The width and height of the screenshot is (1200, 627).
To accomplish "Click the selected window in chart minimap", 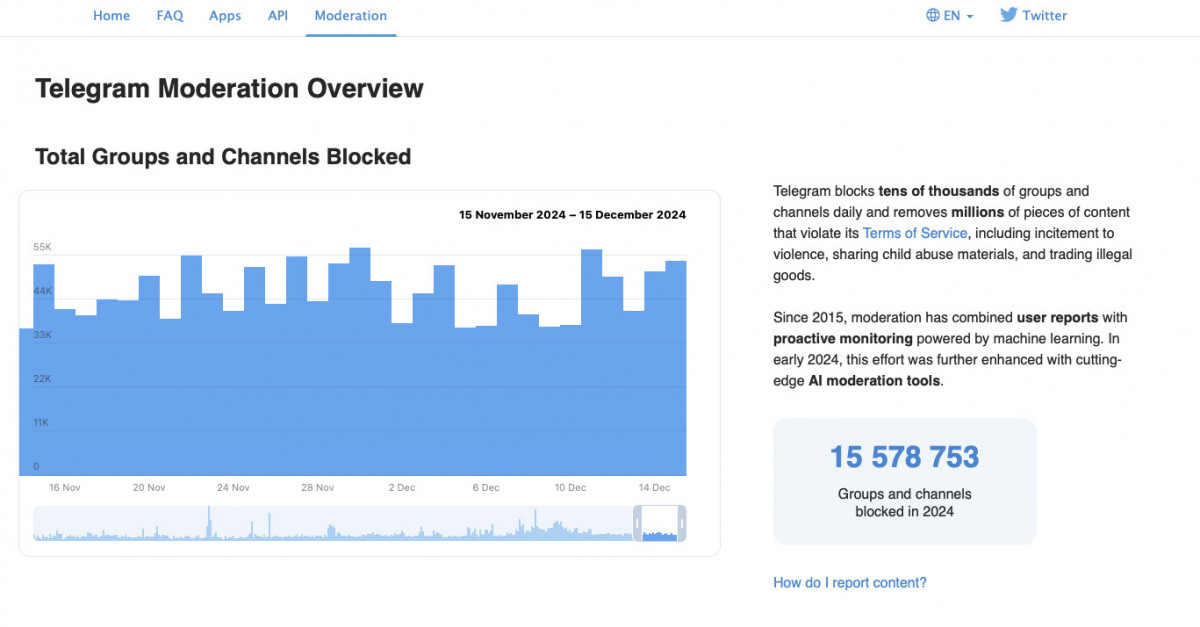I will [659, 523].
